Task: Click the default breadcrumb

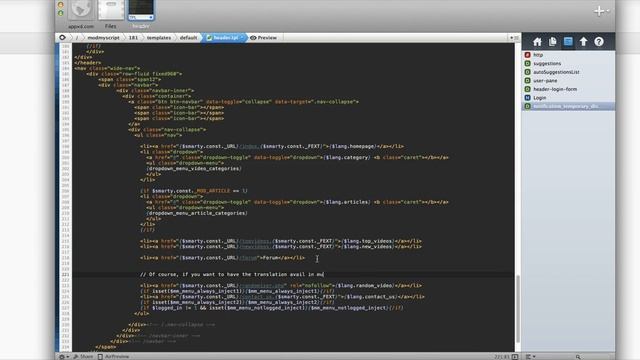Action: (188, 38)
